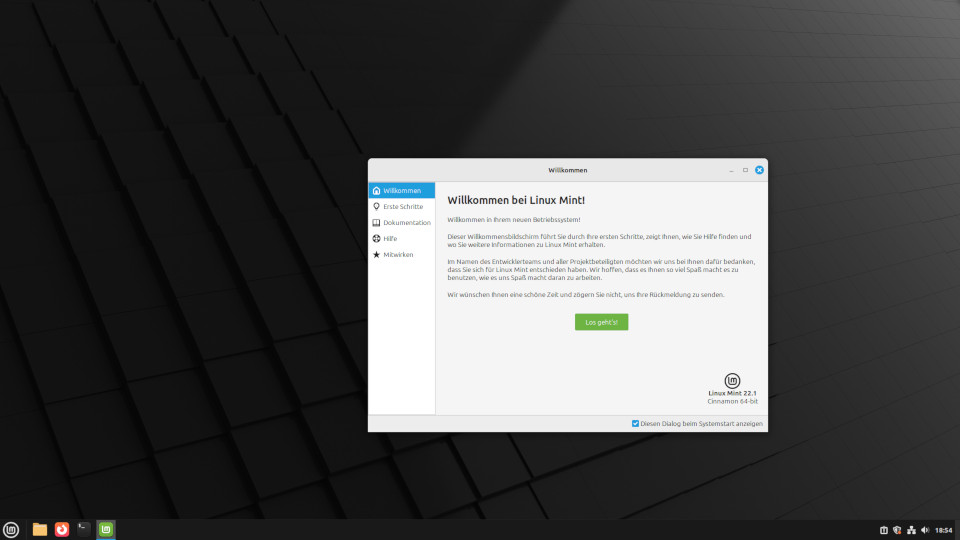Open the Mitwirken page
Image resolution: width=960 pixels, height=540 pixels.
tap(402, 254)
